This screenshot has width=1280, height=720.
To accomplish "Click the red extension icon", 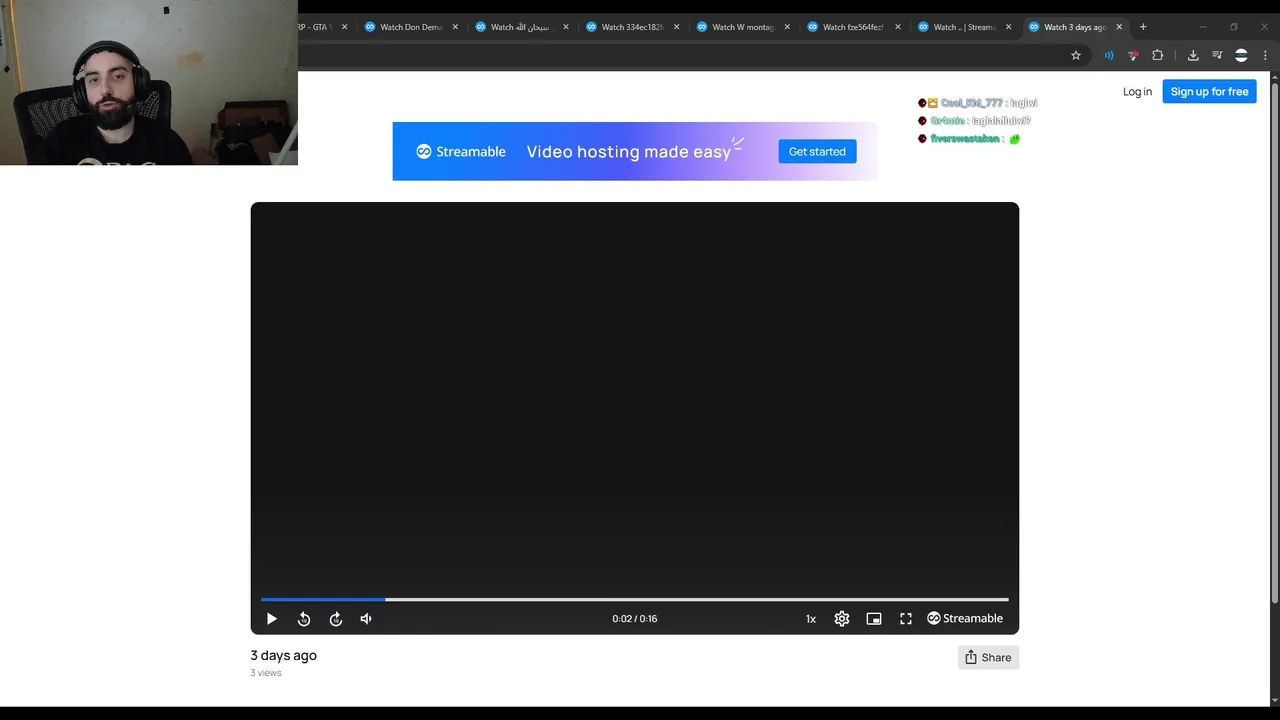I will [x=1133, y=56].
